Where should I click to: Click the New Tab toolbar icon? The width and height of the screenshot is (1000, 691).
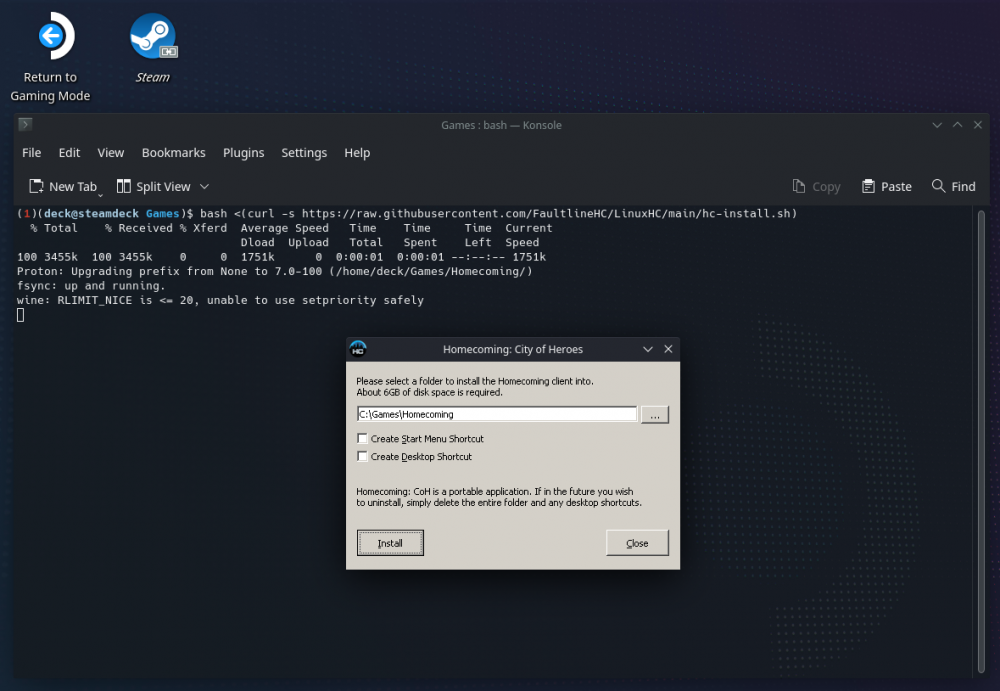(x=36, y=187)
